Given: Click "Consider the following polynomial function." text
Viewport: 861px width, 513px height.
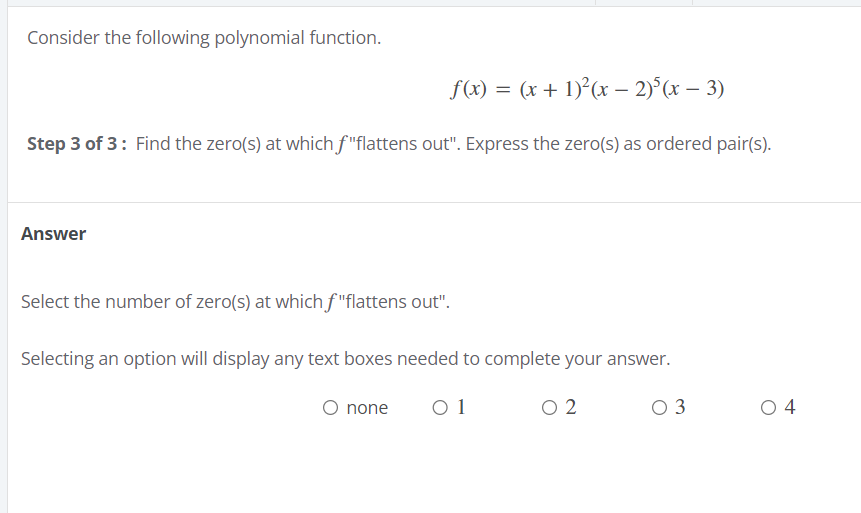Looking at the screenshot, I should pos(204,38).
